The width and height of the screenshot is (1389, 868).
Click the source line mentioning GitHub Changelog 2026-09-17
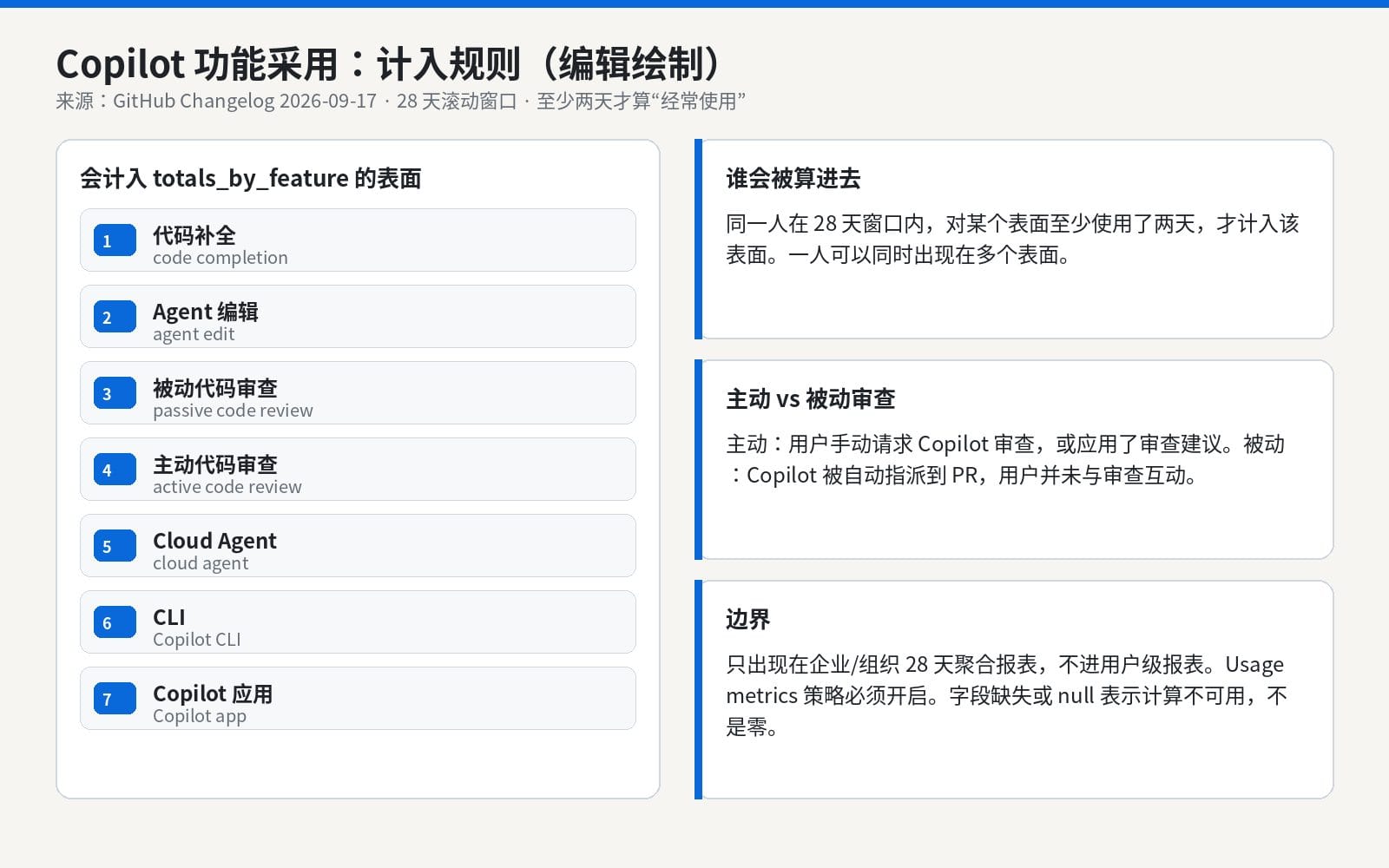point(401,101)
